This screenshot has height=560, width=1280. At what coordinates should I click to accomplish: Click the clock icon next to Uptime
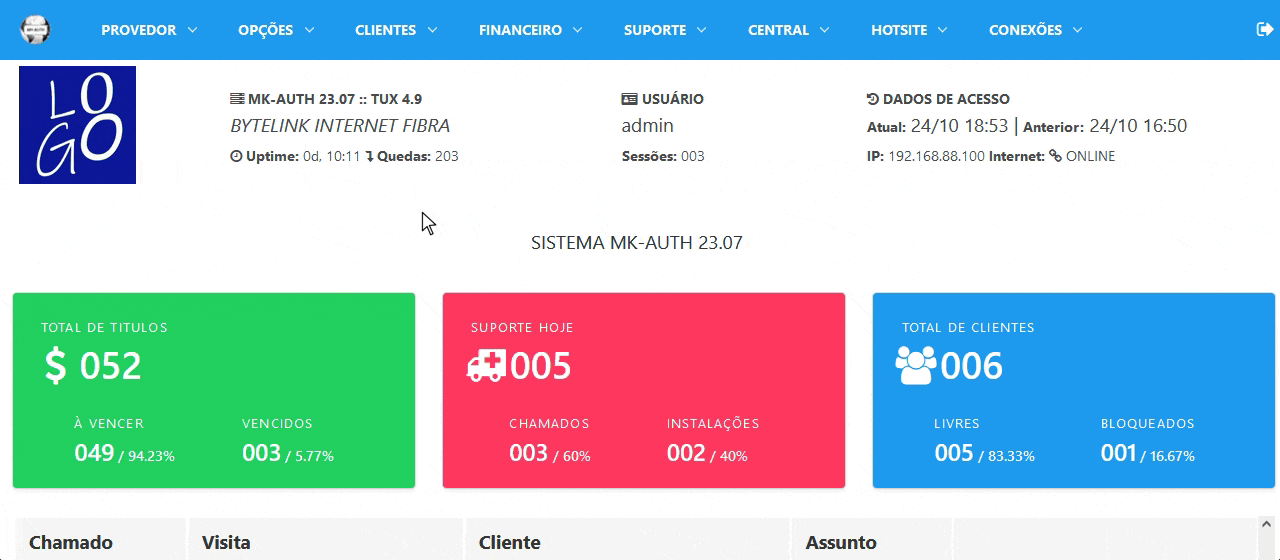coord(236,156)
